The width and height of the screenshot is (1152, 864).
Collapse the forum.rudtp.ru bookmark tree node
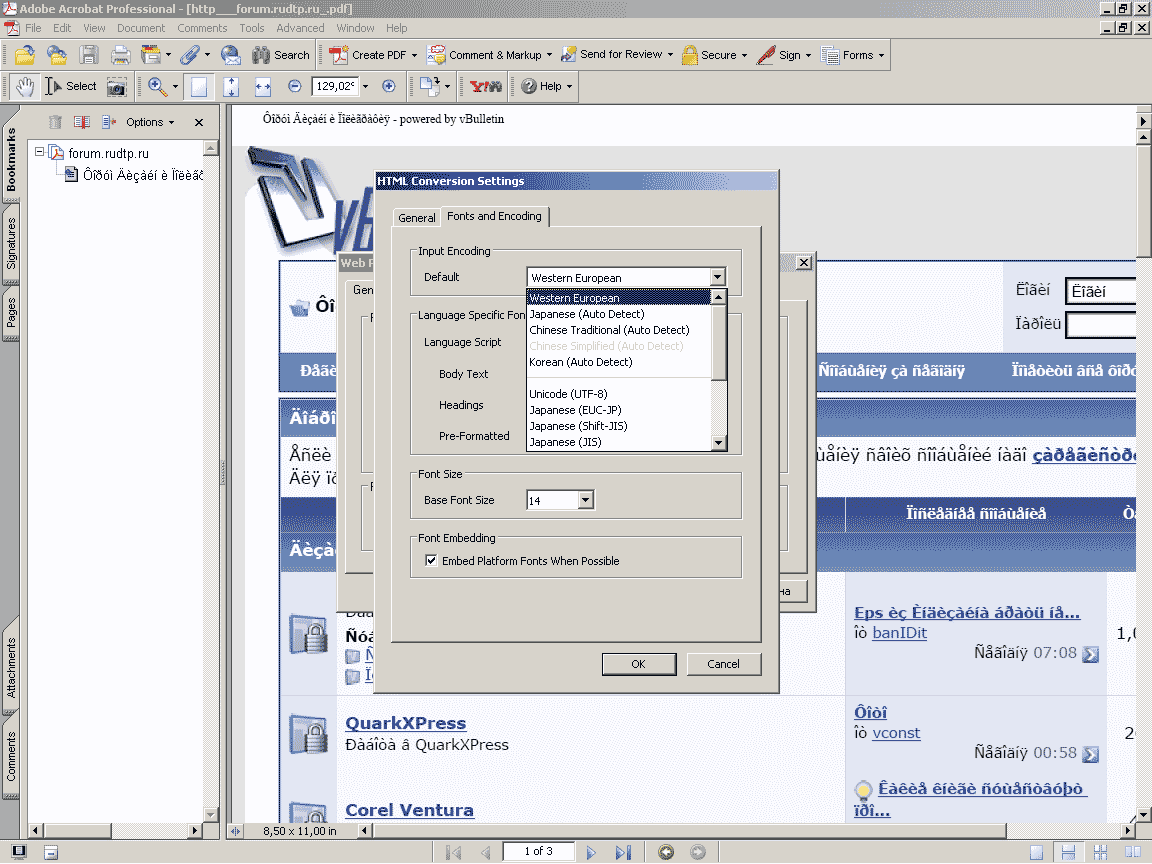[40, 152]
